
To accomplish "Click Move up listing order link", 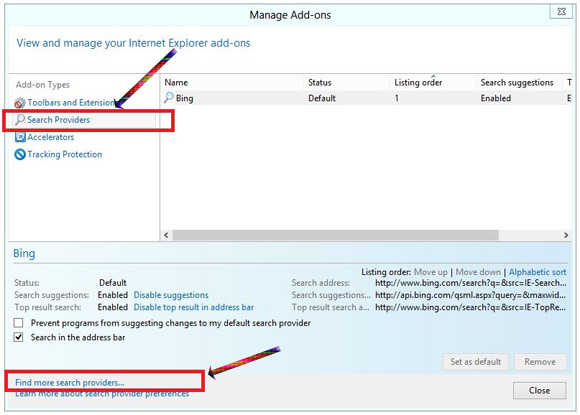I will [x=431, y=272].
